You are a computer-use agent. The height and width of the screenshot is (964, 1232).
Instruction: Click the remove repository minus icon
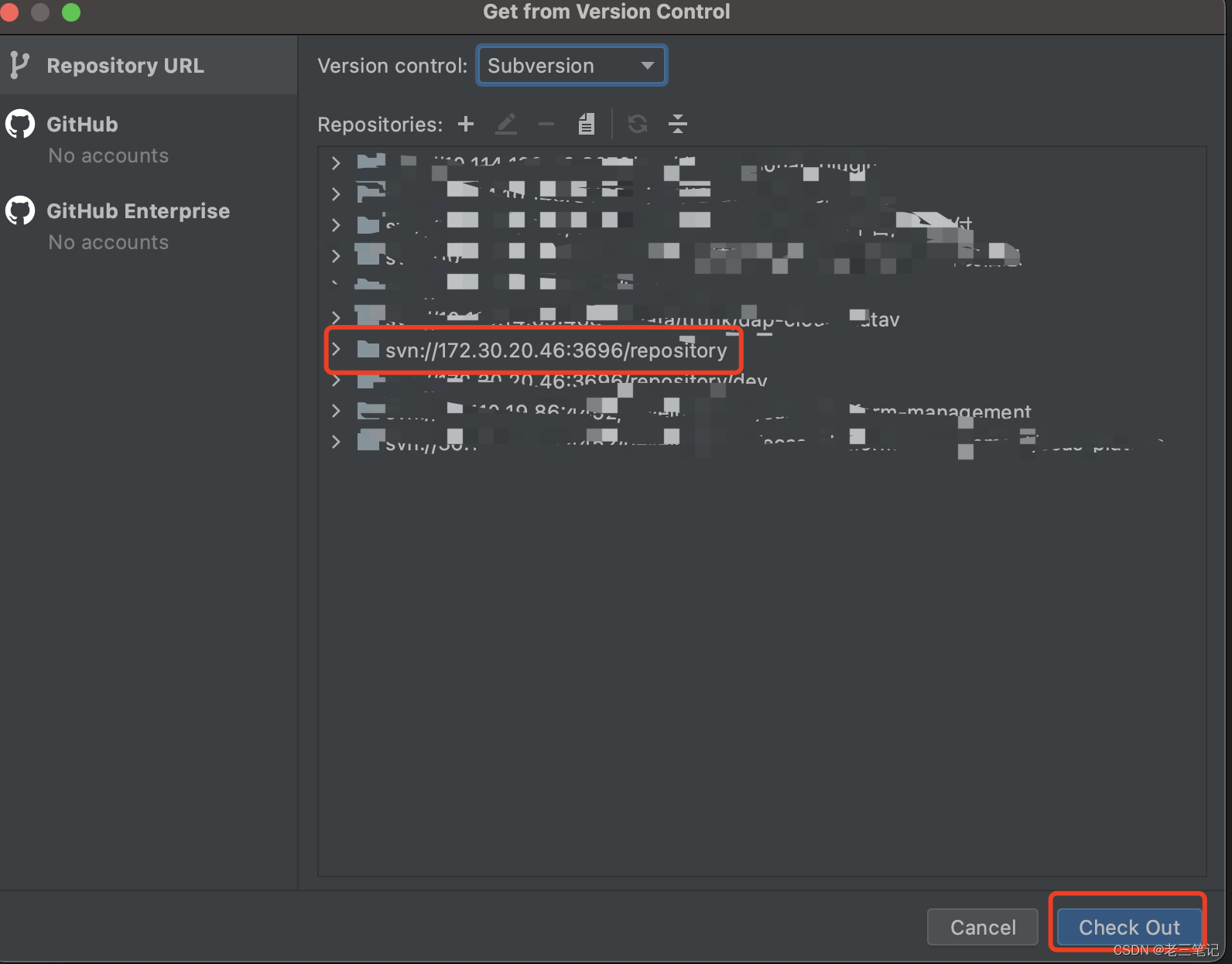(x=546, y=124)
